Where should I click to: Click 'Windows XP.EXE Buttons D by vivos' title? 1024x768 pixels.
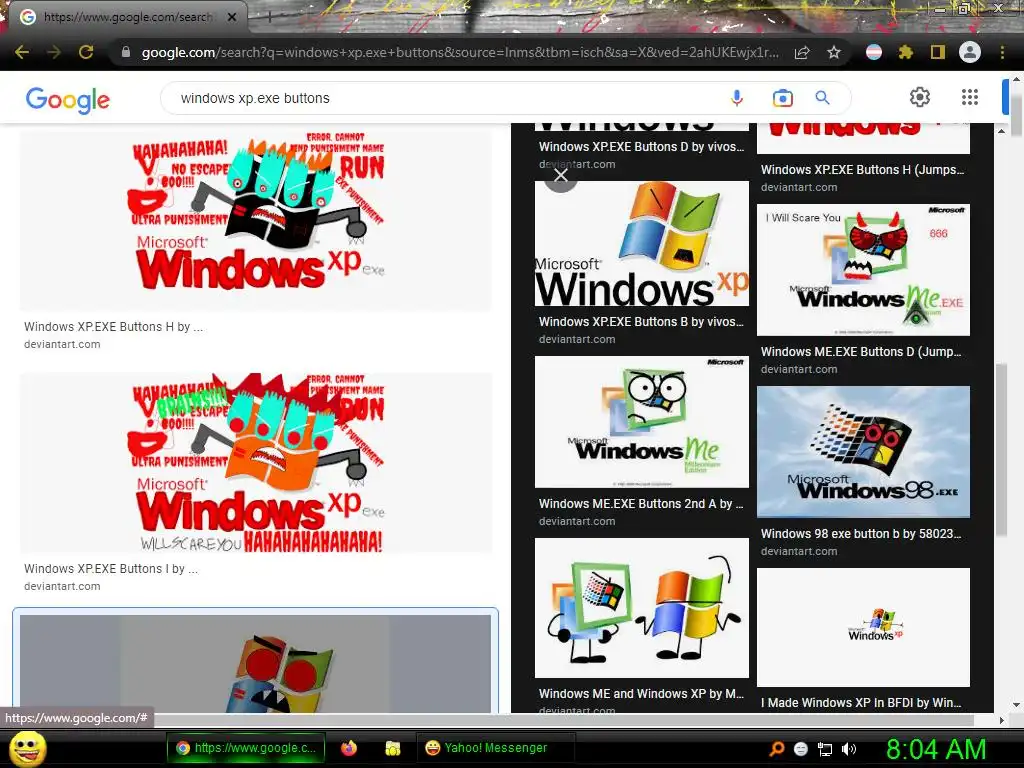(x=641, y=147)
